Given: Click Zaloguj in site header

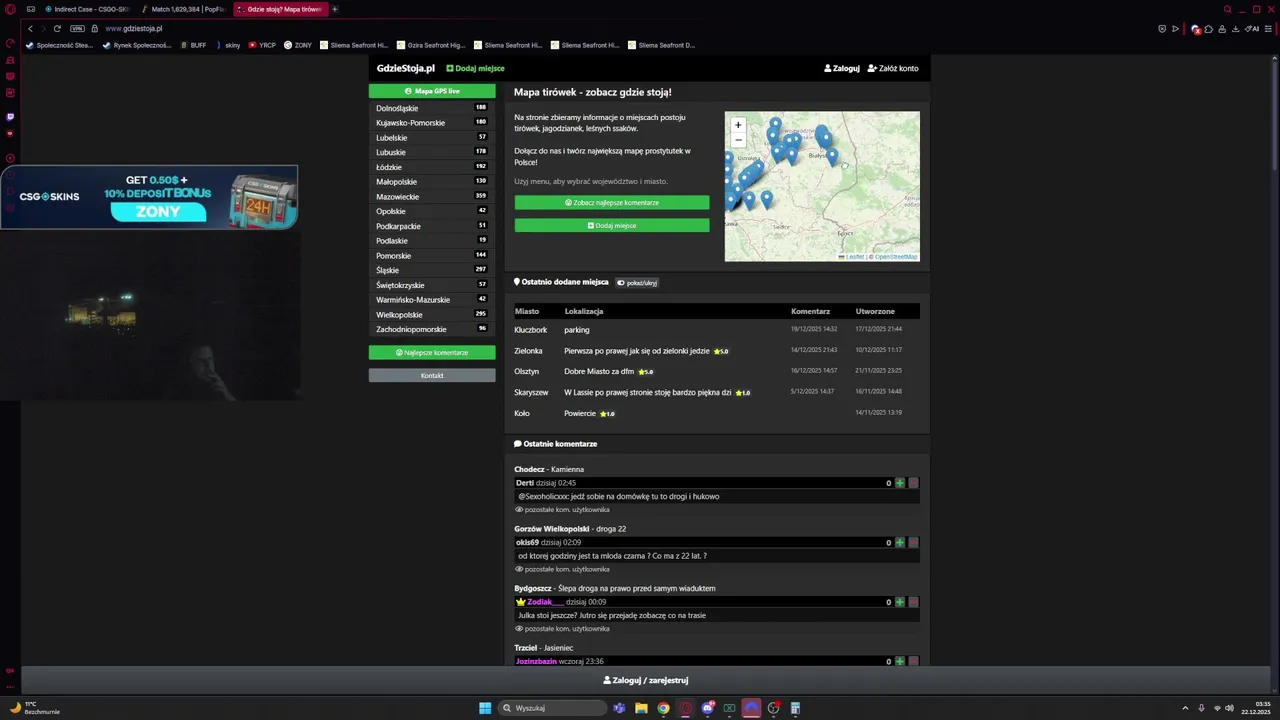Looking at the screenshot, I should point(842,69).
